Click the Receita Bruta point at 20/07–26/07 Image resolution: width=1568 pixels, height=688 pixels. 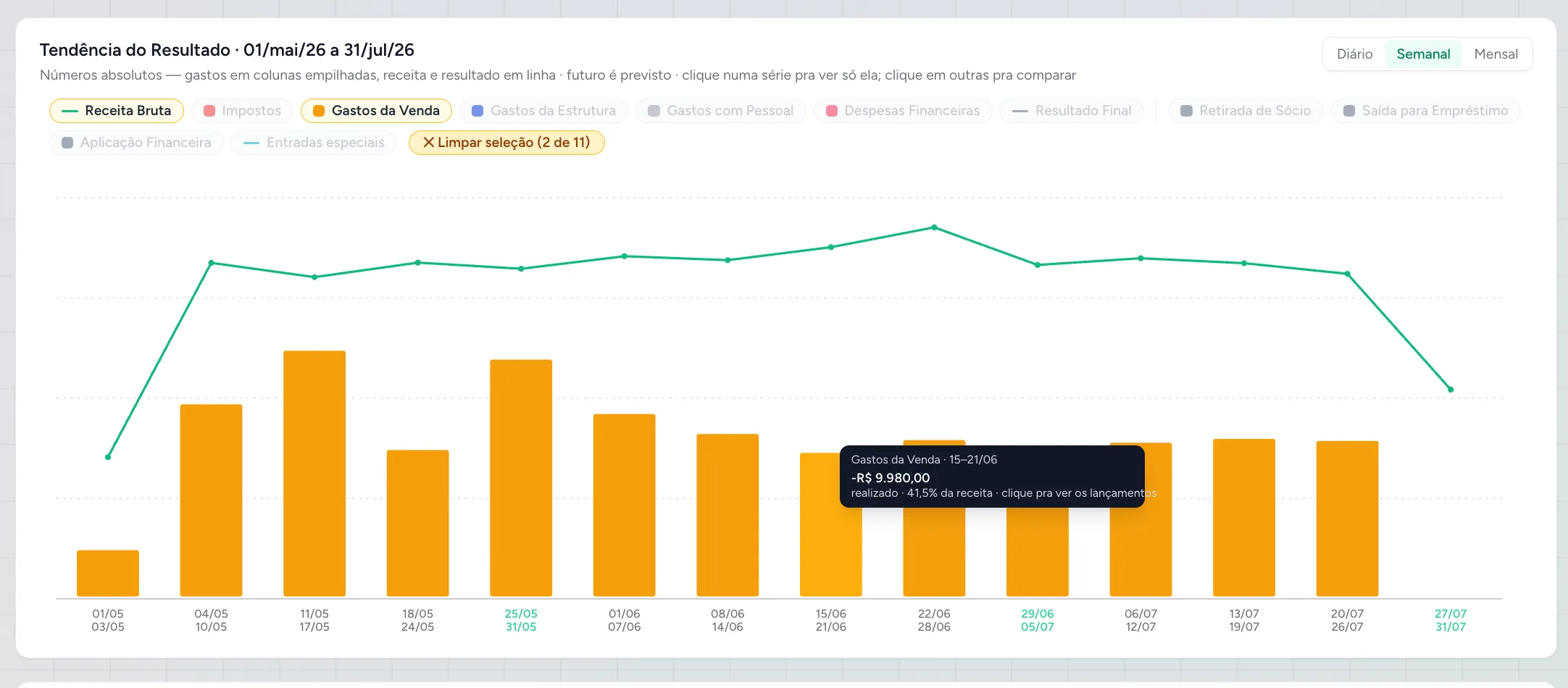pos(1348,274)
